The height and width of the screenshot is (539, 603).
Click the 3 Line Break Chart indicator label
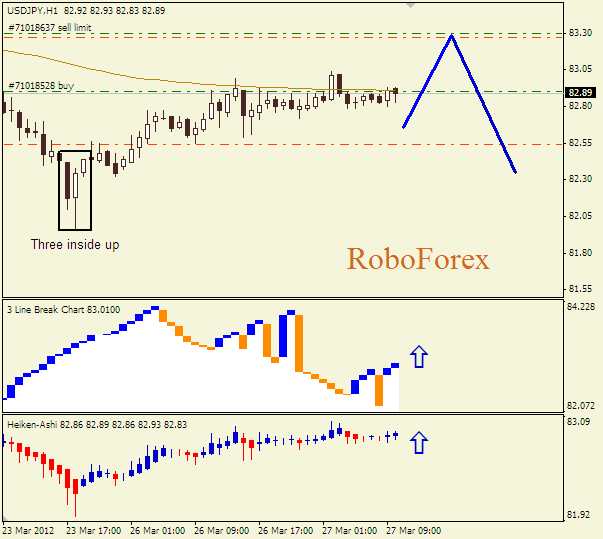64,310
